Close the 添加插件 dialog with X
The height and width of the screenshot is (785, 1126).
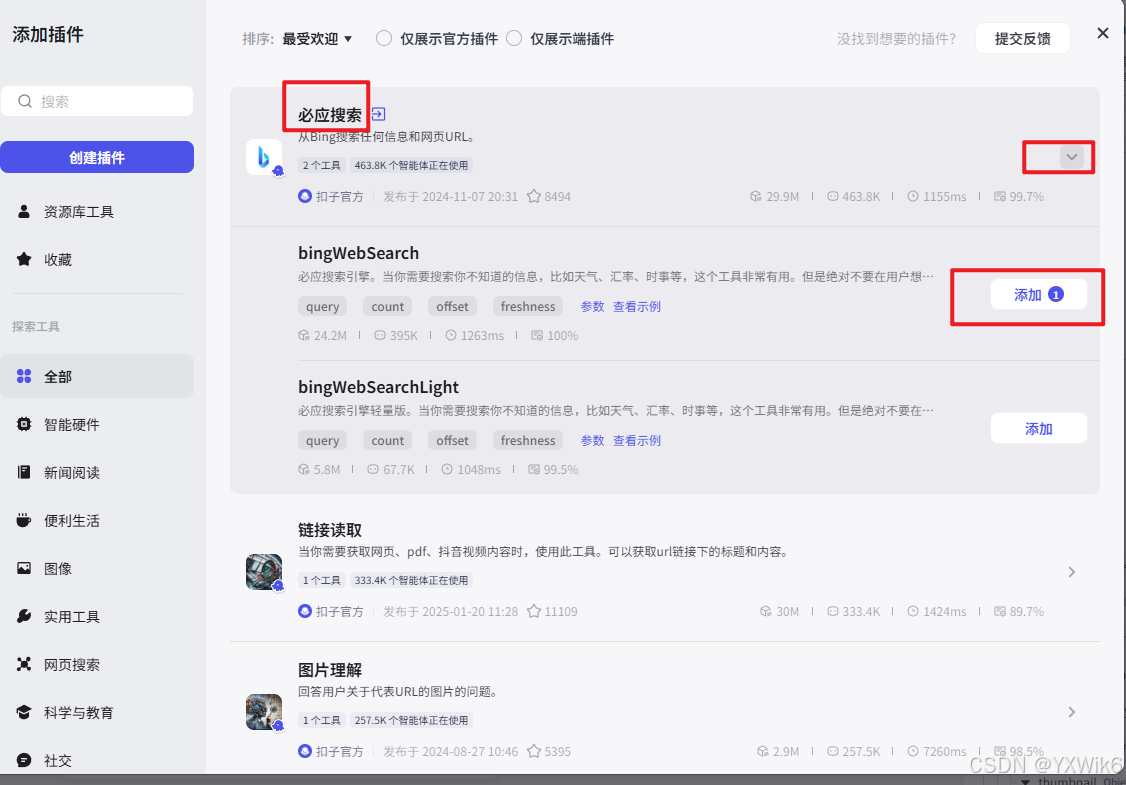1103,33
